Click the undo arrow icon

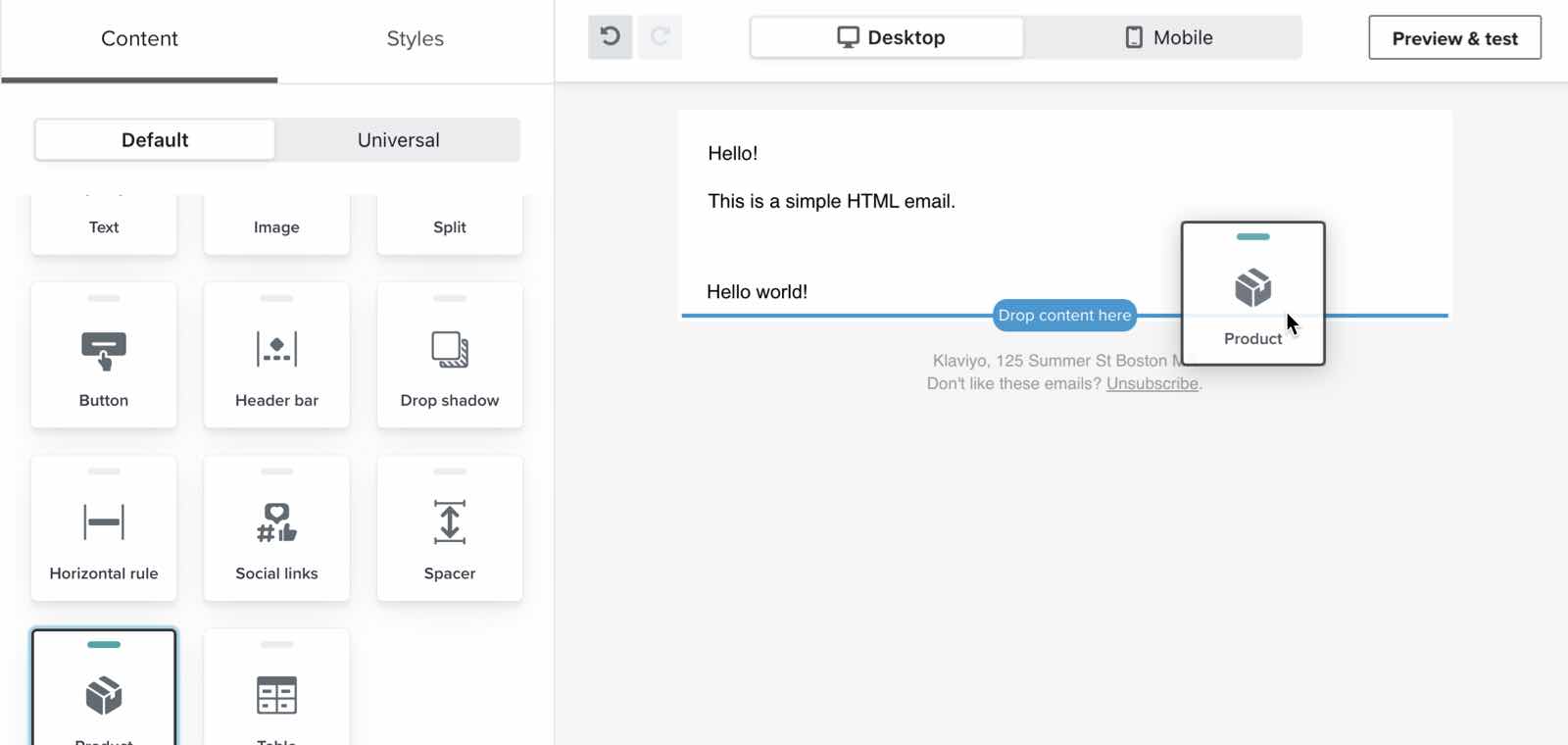[610, 37]
